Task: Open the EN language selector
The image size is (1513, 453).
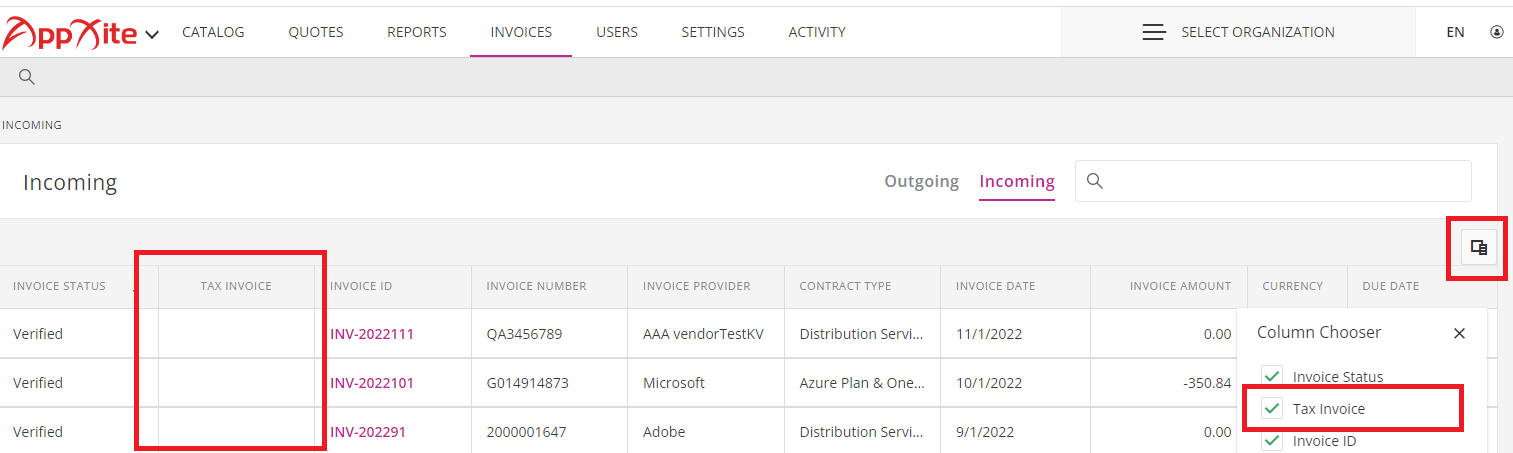Action: (x=1455, y=32)
